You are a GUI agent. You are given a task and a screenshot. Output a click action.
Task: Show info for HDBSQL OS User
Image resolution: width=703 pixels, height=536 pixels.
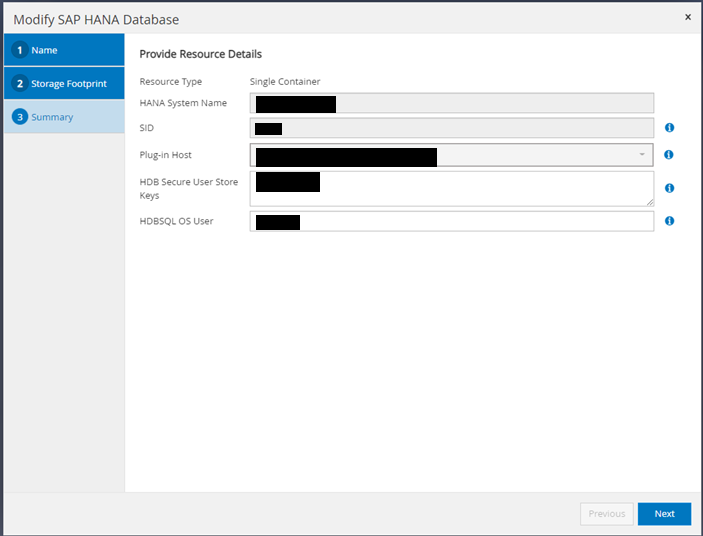(669, 221)
